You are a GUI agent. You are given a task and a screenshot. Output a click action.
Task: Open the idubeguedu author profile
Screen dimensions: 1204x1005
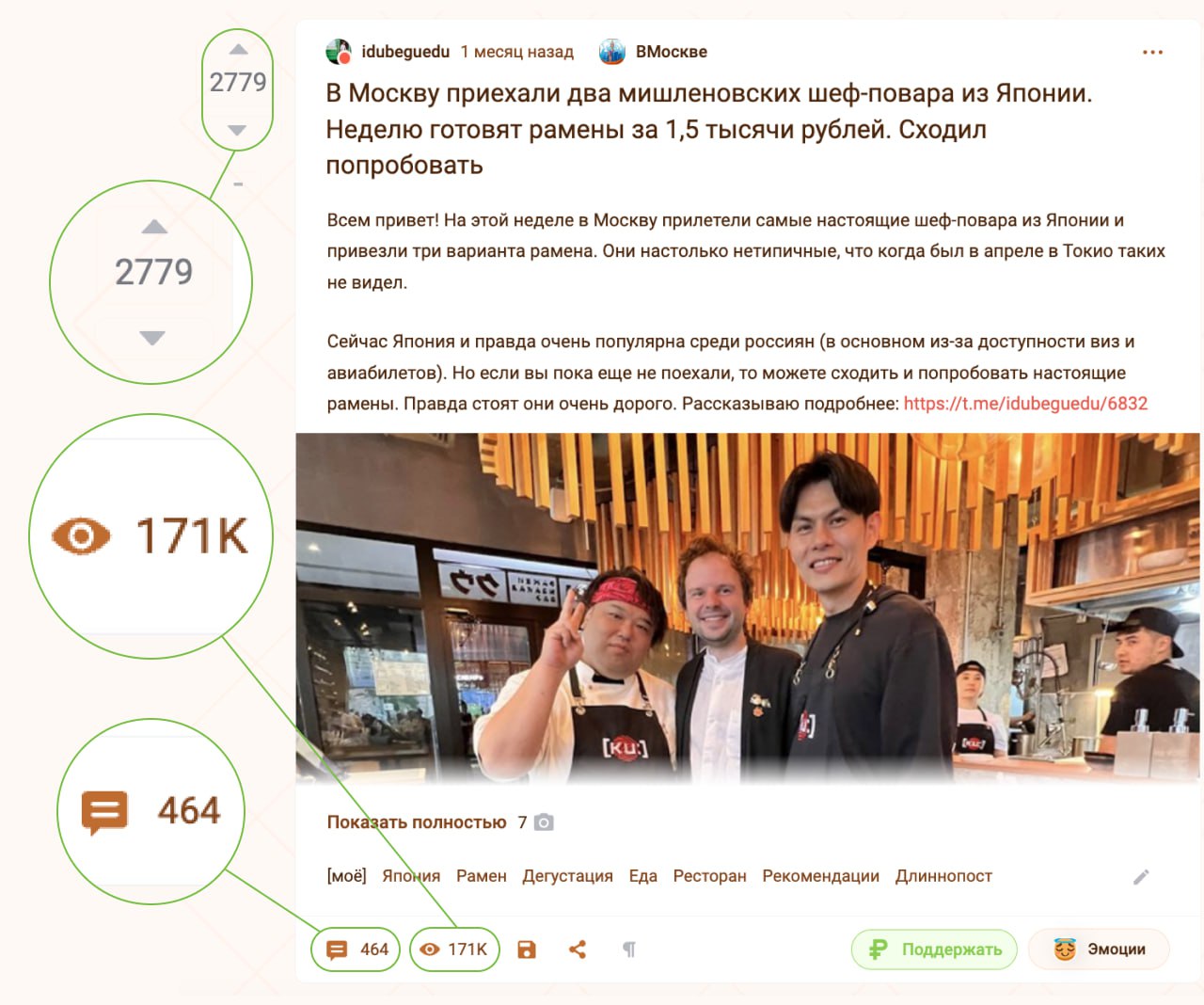[405, 52]
